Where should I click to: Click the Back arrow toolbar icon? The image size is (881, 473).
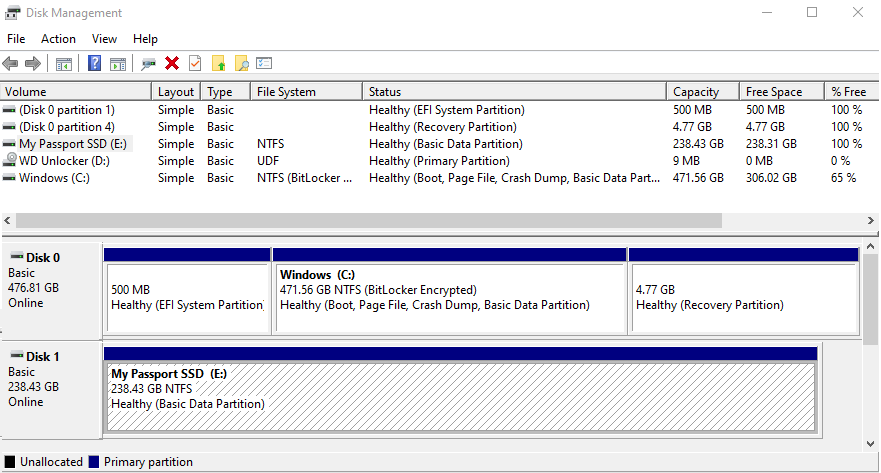click(11, 64)
